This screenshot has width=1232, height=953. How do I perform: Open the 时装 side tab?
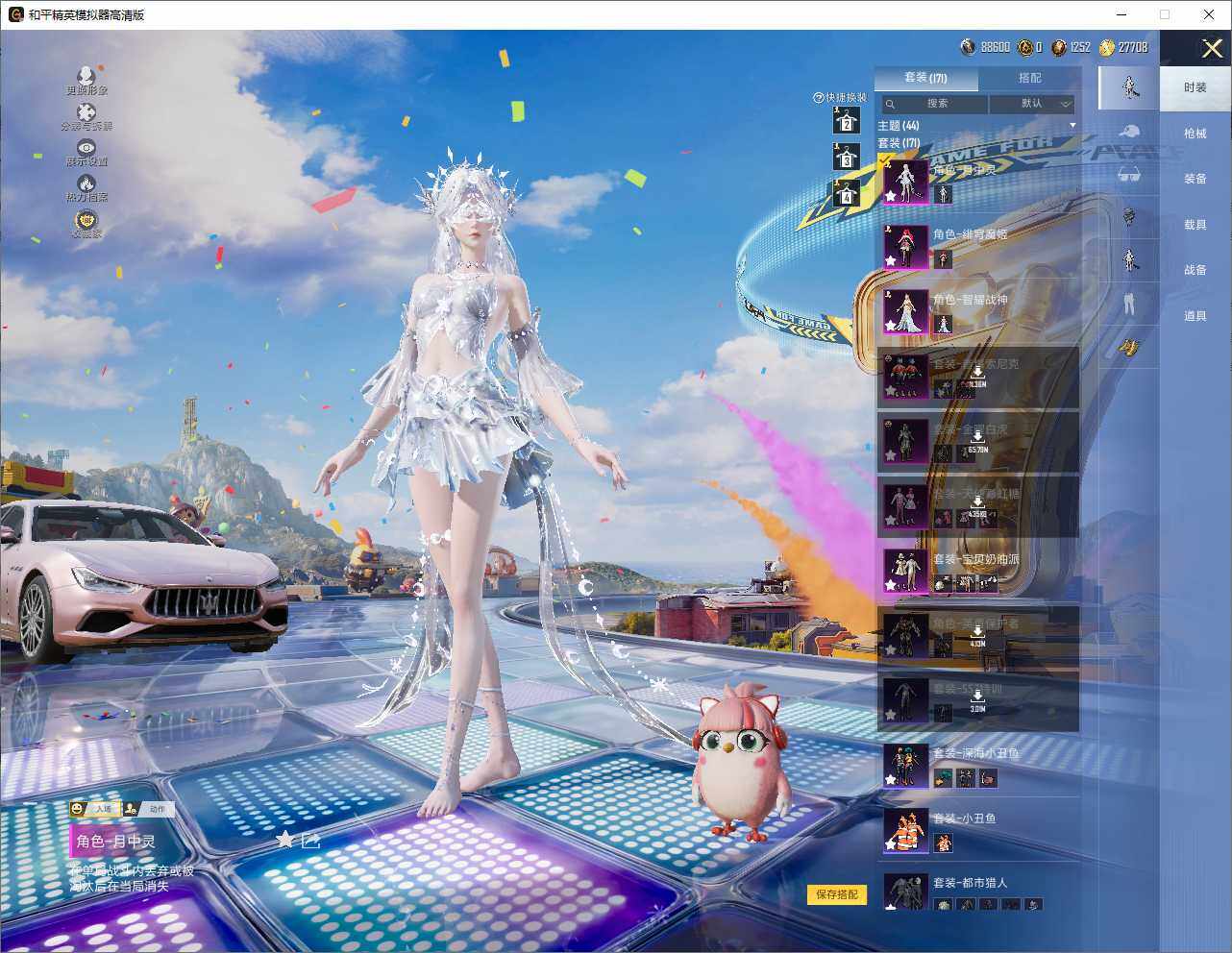(1195, 87)
